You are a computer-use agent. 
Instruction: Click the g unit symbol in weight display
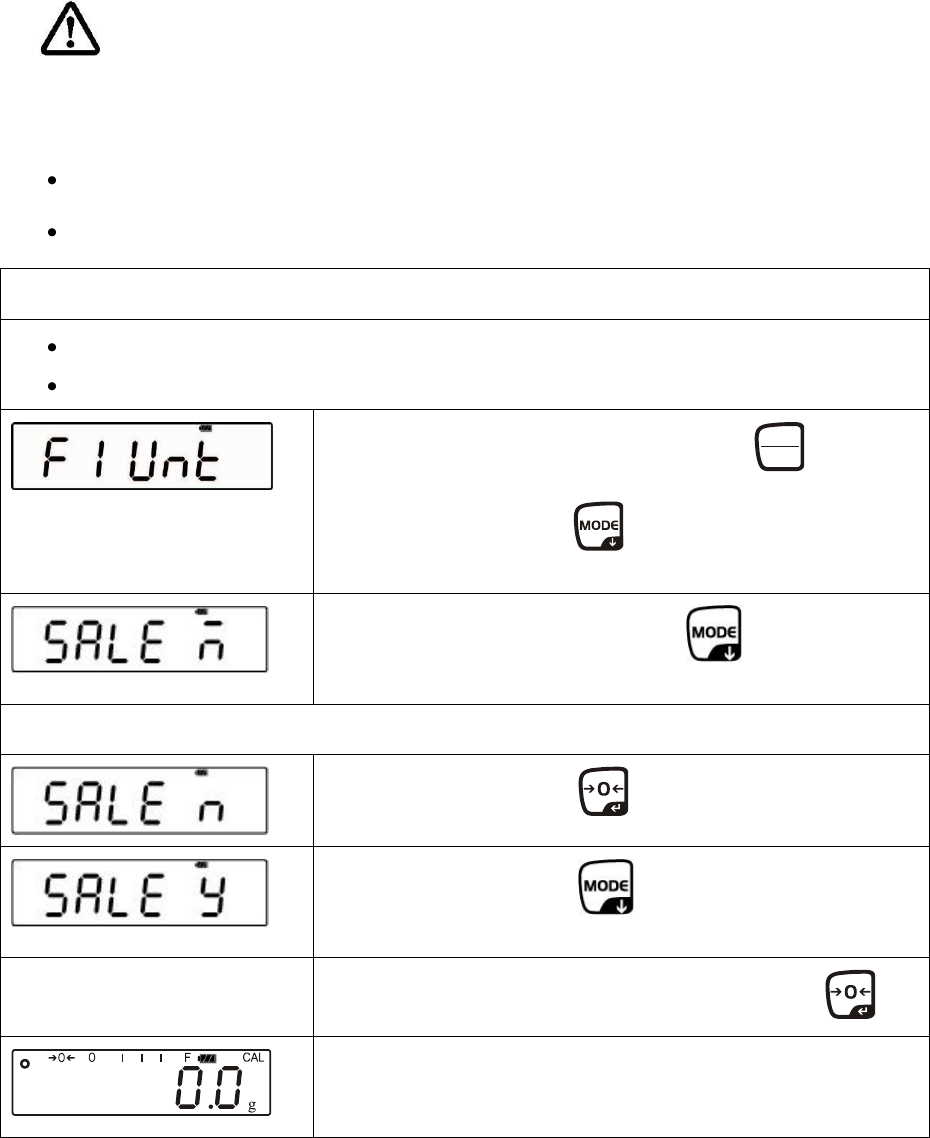click(x=250, y=1104)
